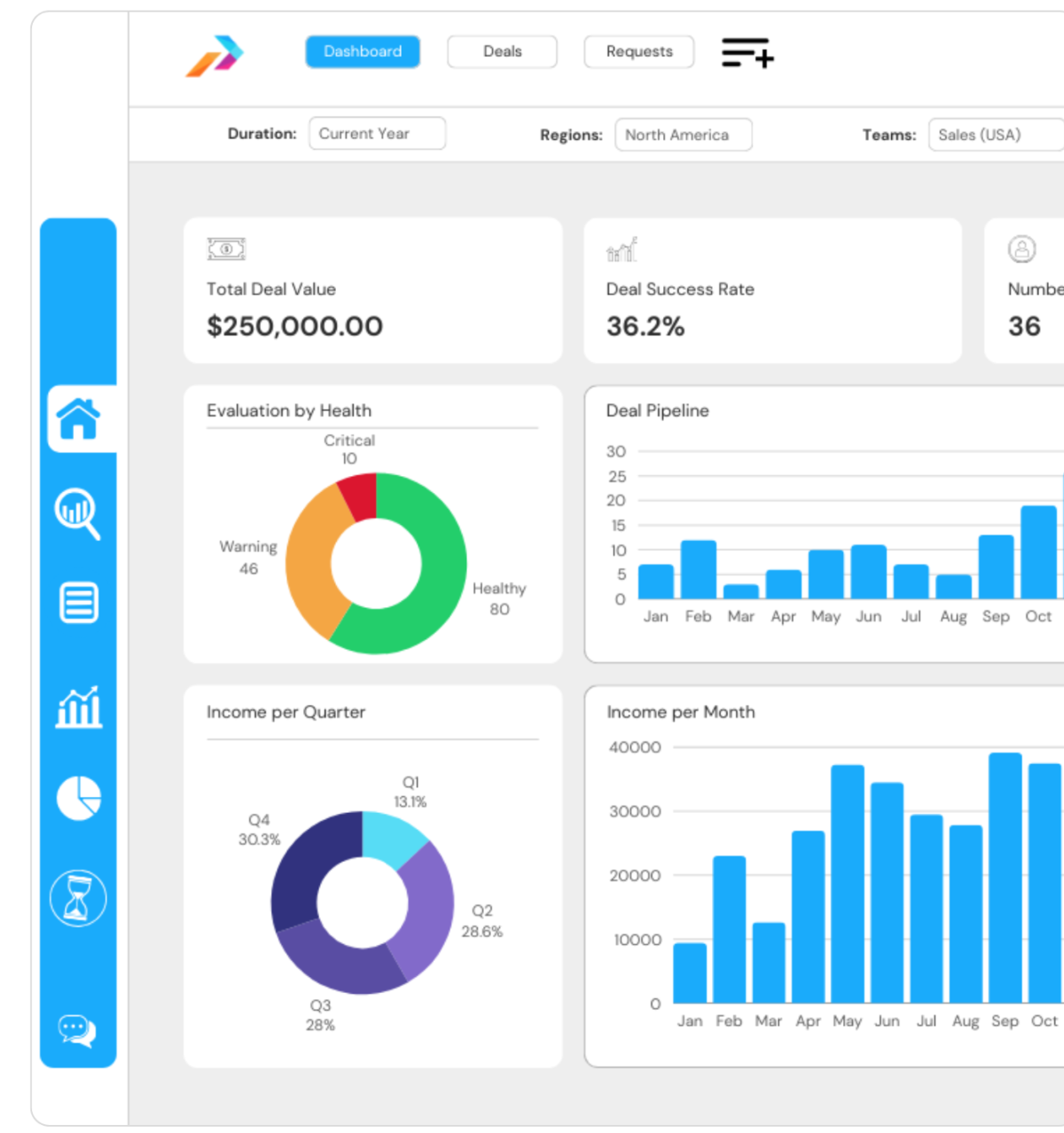The width and height of the screenshot is (1064, 1133).
Task: Open the chat messages icon at sidebar bottom
Action: [79, 1031]
